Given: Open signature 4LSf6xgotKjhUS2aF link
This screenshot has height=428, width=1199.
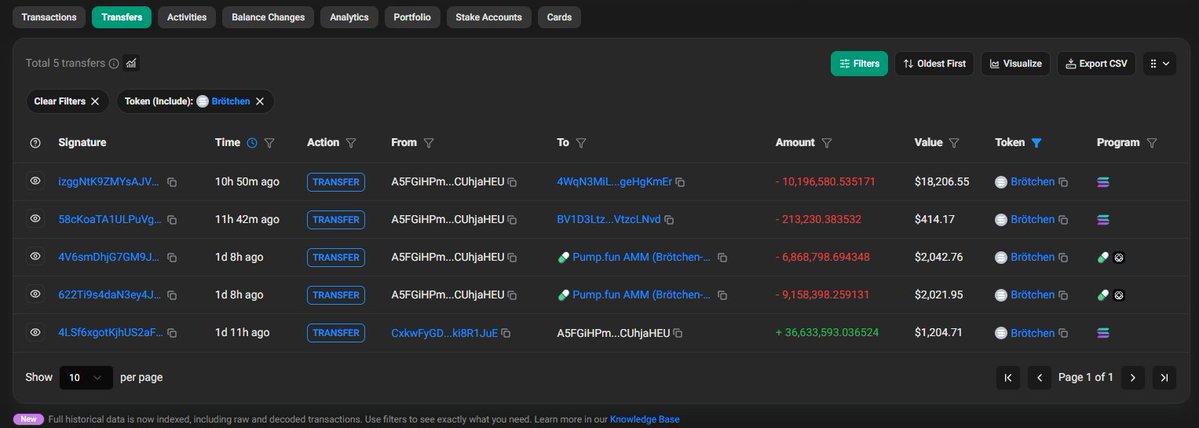Looking at the screenshot, I should click(111, 333).
